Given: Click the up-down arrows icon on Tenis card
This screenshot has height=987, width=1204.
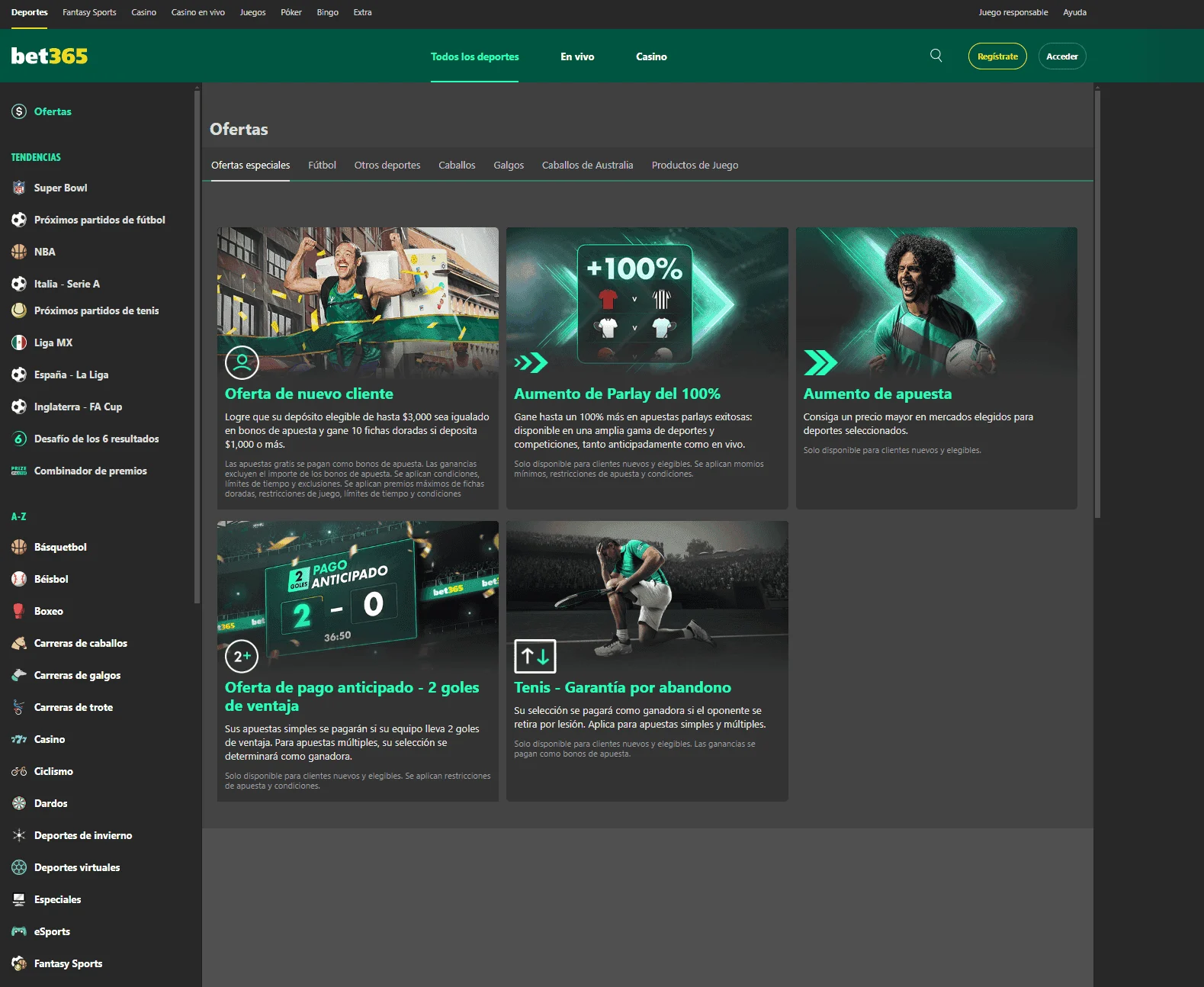Looking at the screenshot, I should (535, 656).
